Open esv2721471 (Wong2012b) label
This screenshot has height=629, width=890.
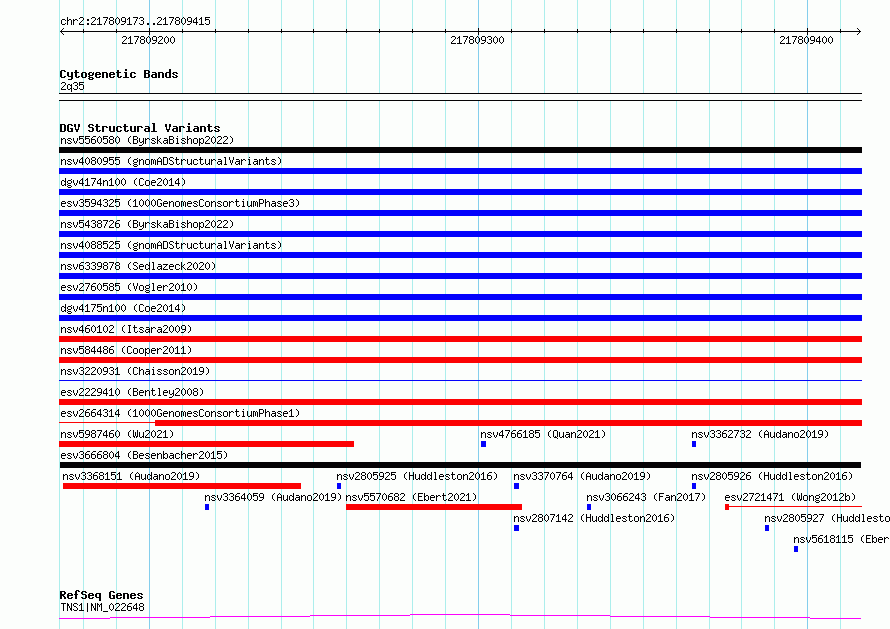click(x=790, y=497)
